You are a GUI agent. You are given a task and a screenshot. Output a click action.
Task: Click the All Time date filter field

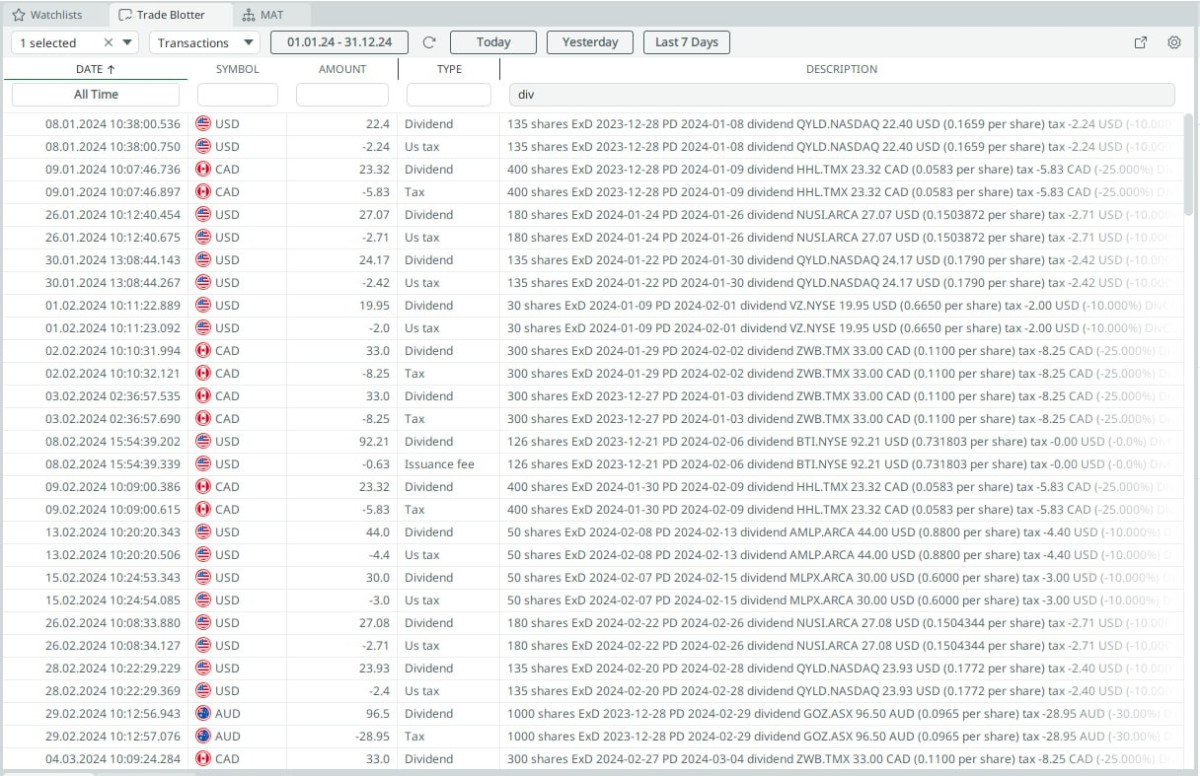(96, 94)
